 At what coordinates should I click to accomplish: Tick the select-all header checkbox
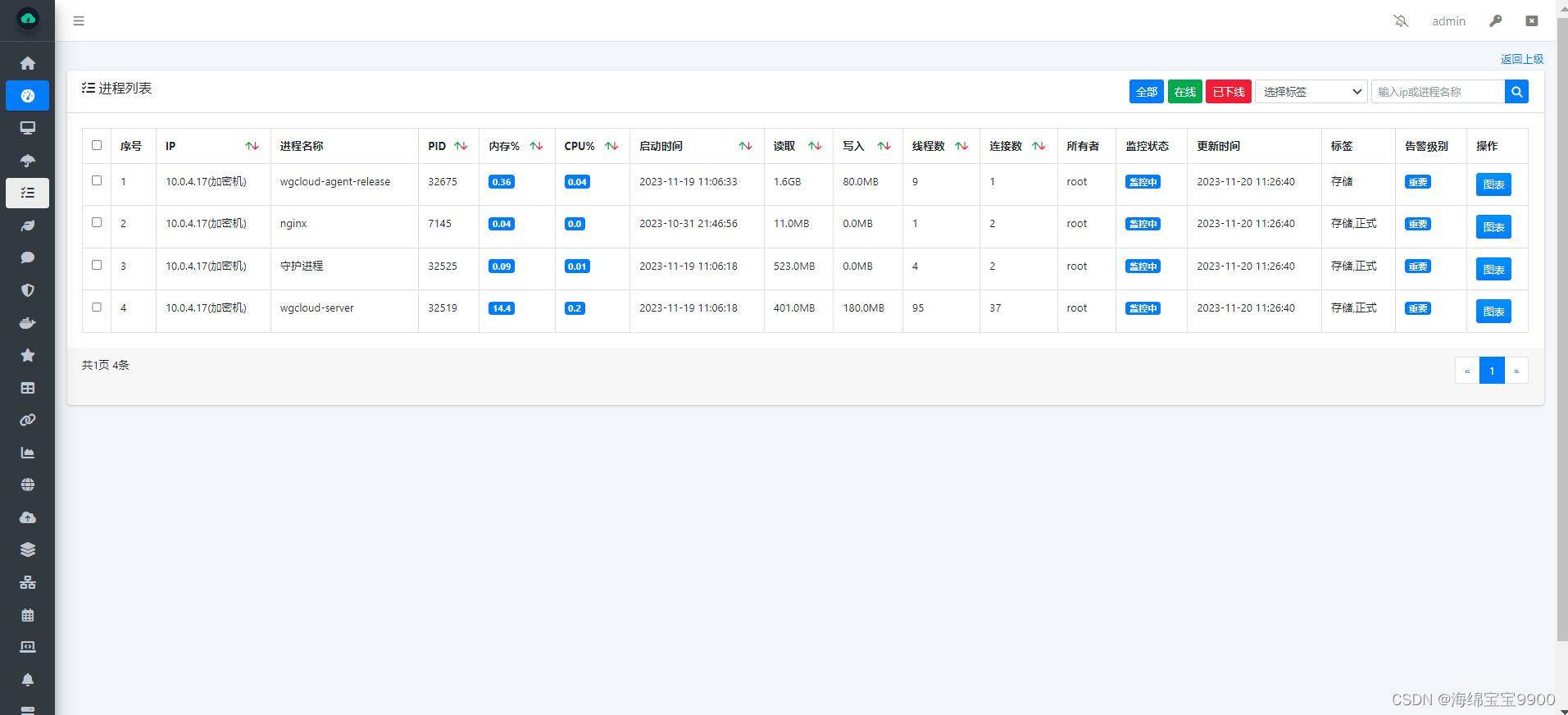click(x=97, y=145)
